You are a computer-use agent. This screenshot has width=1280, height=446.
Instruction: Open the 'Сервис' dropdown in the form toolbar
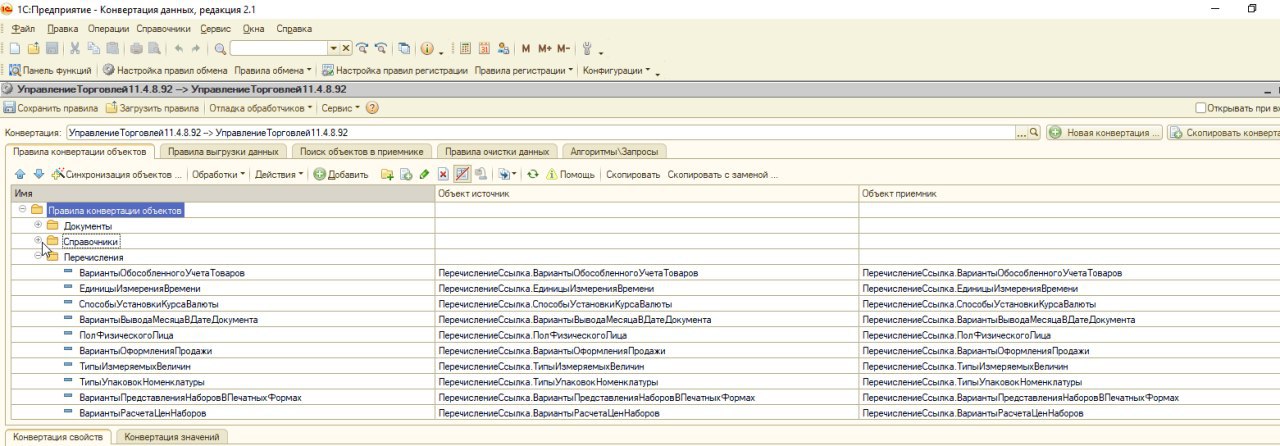[340, 108]
